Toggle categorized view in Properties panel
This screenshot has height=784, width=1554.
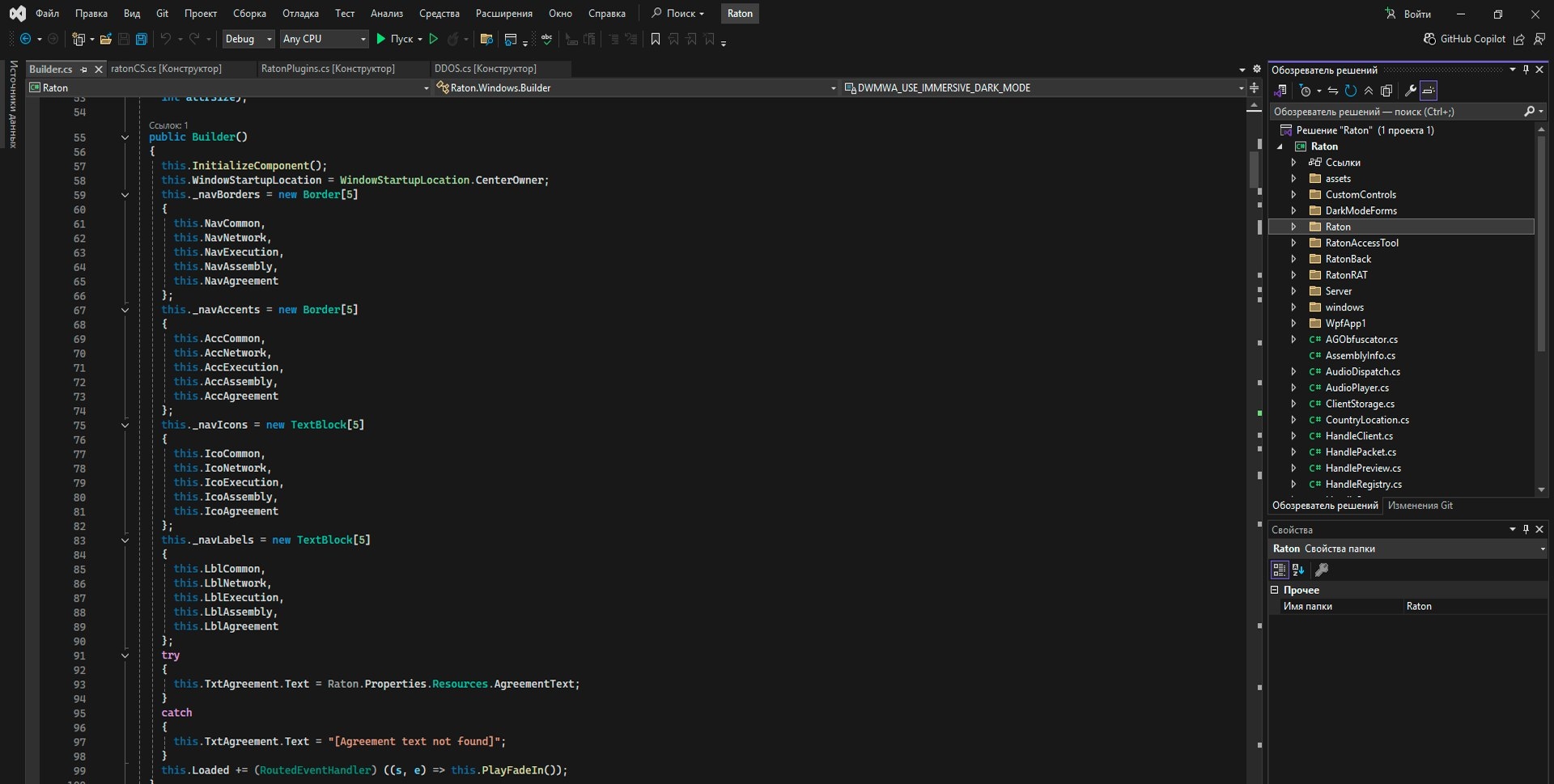1279,570
